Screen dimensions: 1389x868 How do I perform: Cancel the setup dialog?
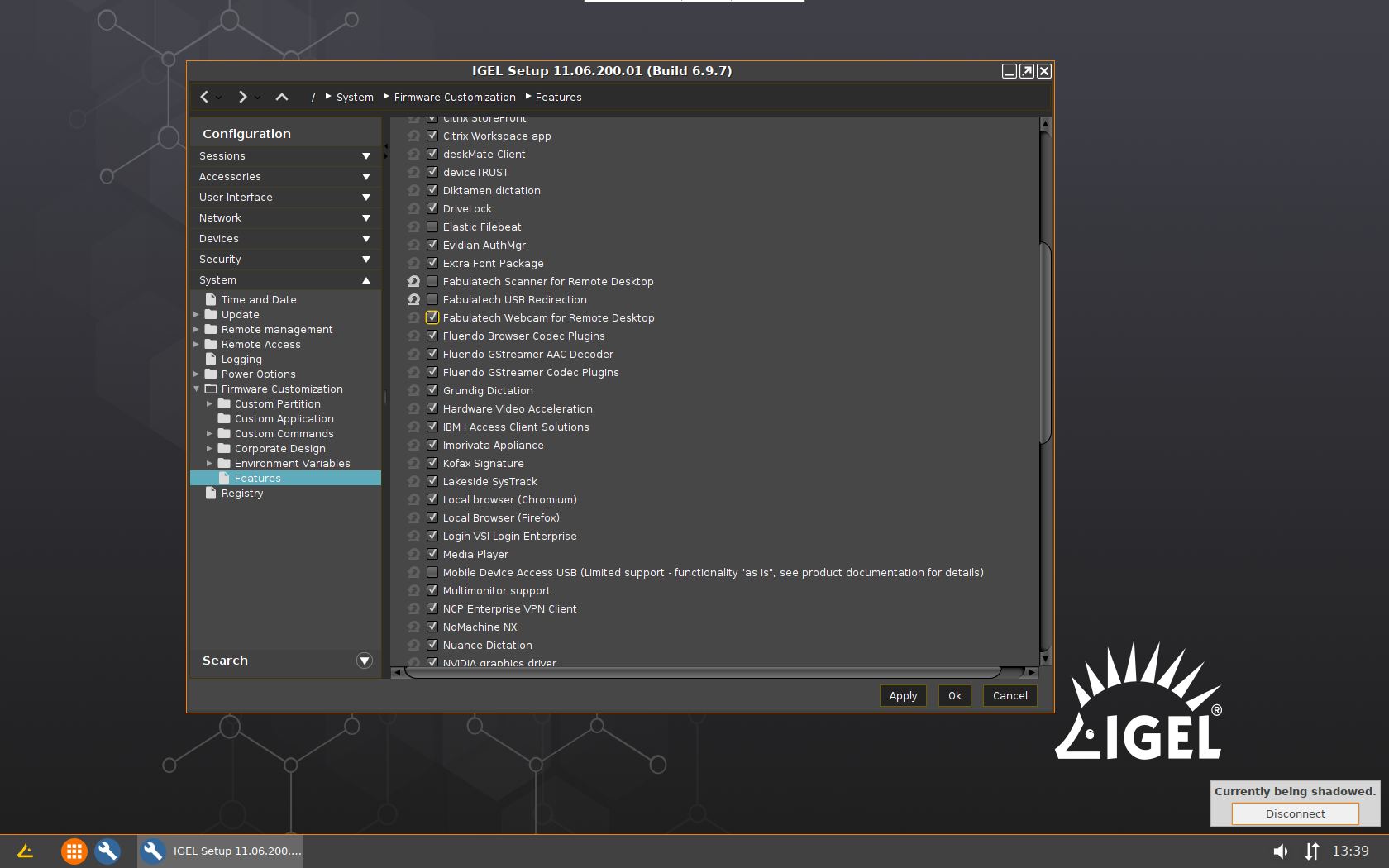pos(1010,696)
